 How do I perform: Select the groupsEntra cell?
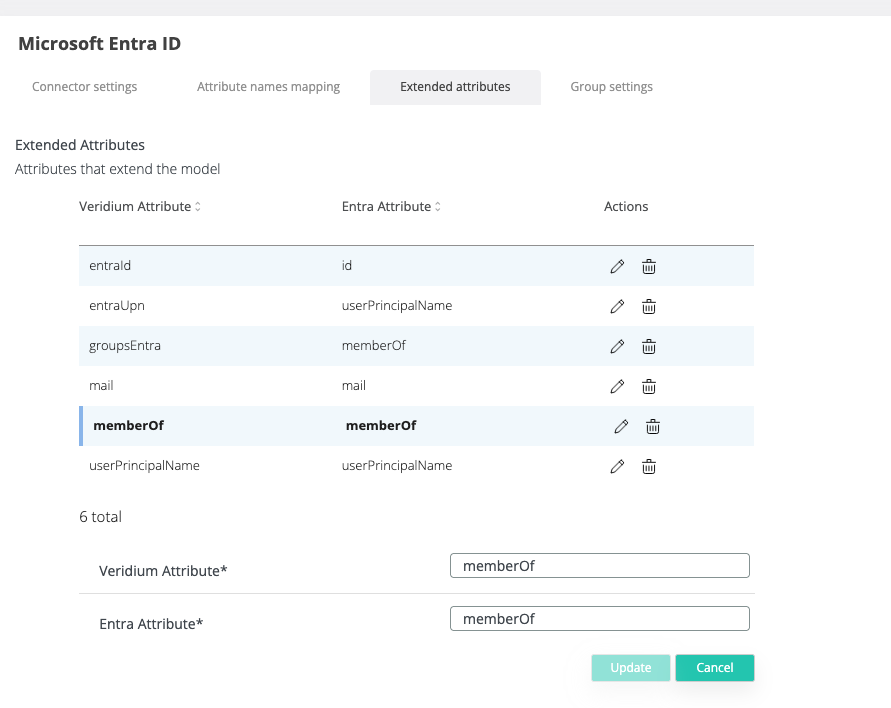pos(125,346)
